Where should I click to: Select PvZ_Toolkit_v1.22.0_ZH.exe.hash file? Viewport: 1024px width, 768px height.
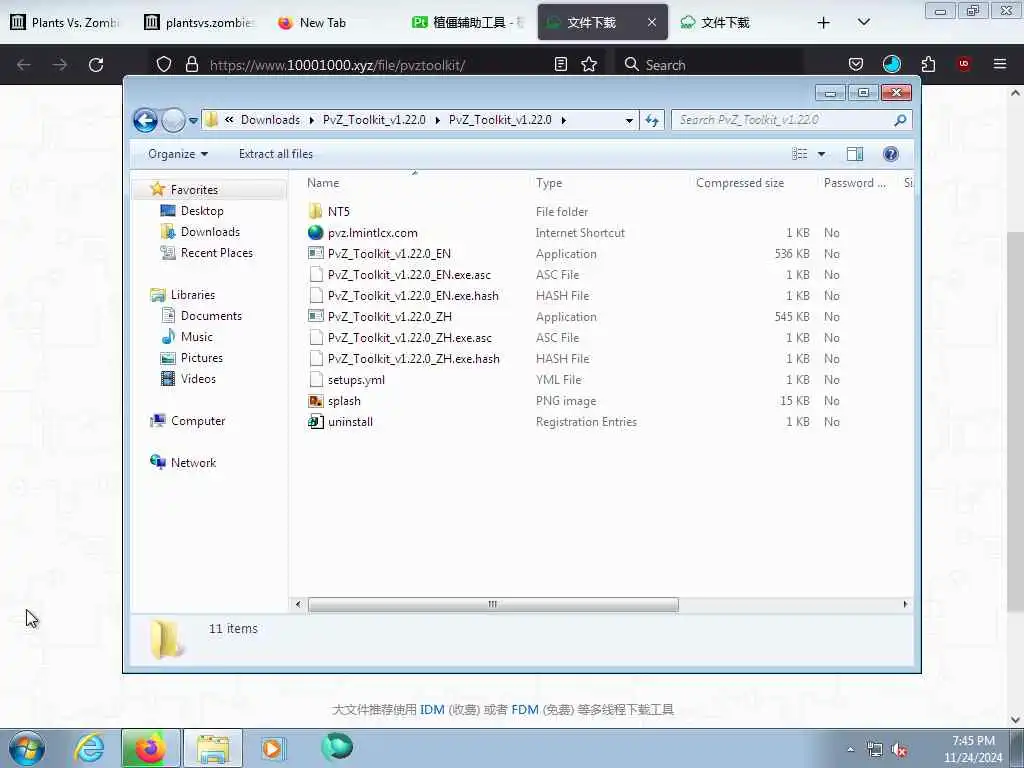point(413,359)
